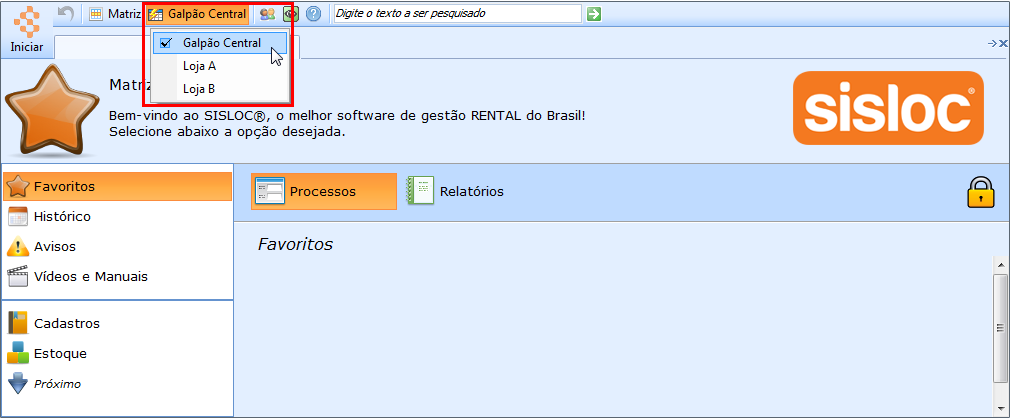Open help via the question mark icon
This screenshot has width=1010, height=418.
click(x=313, y=14)
